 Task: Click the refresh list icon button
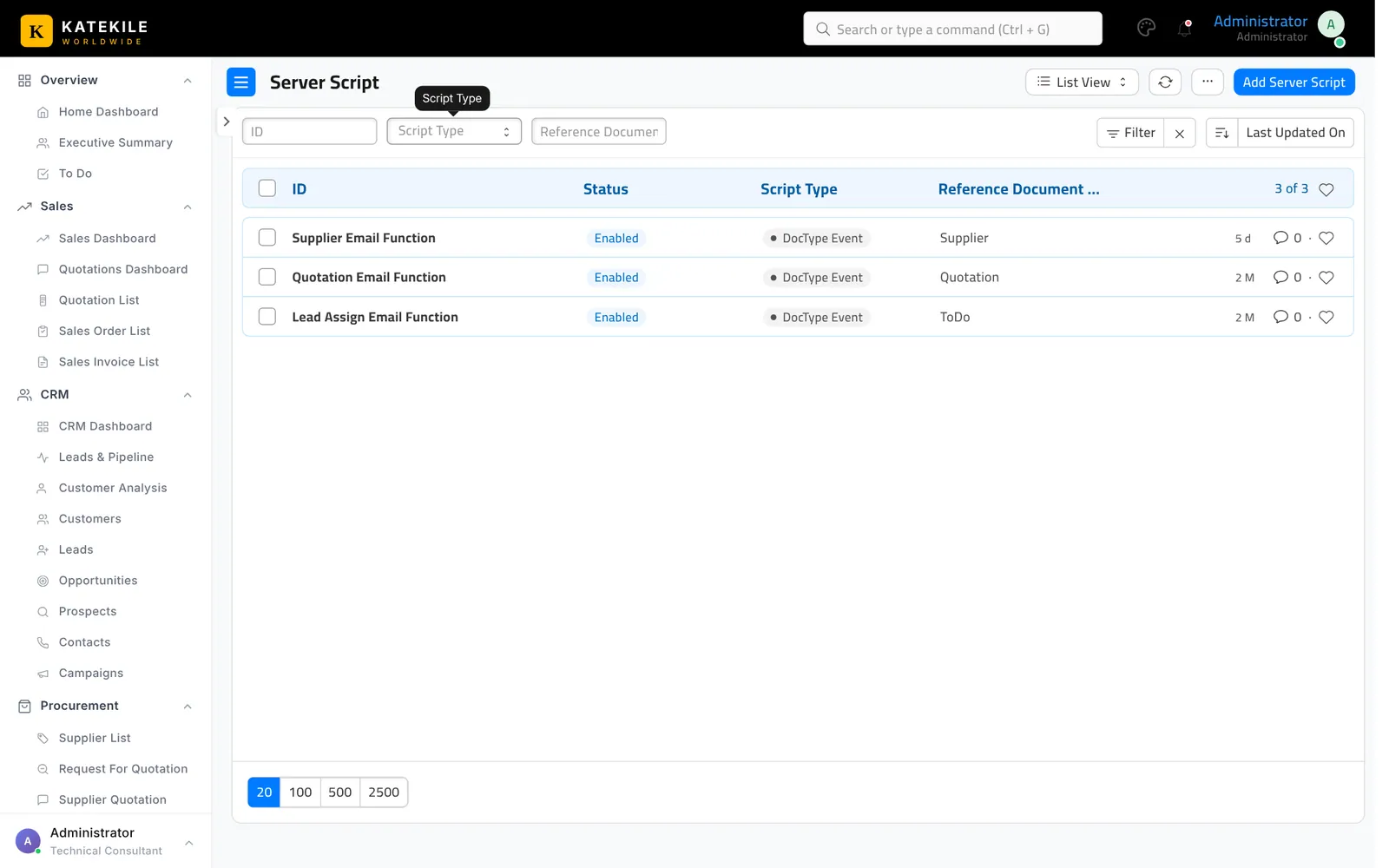1165,82
